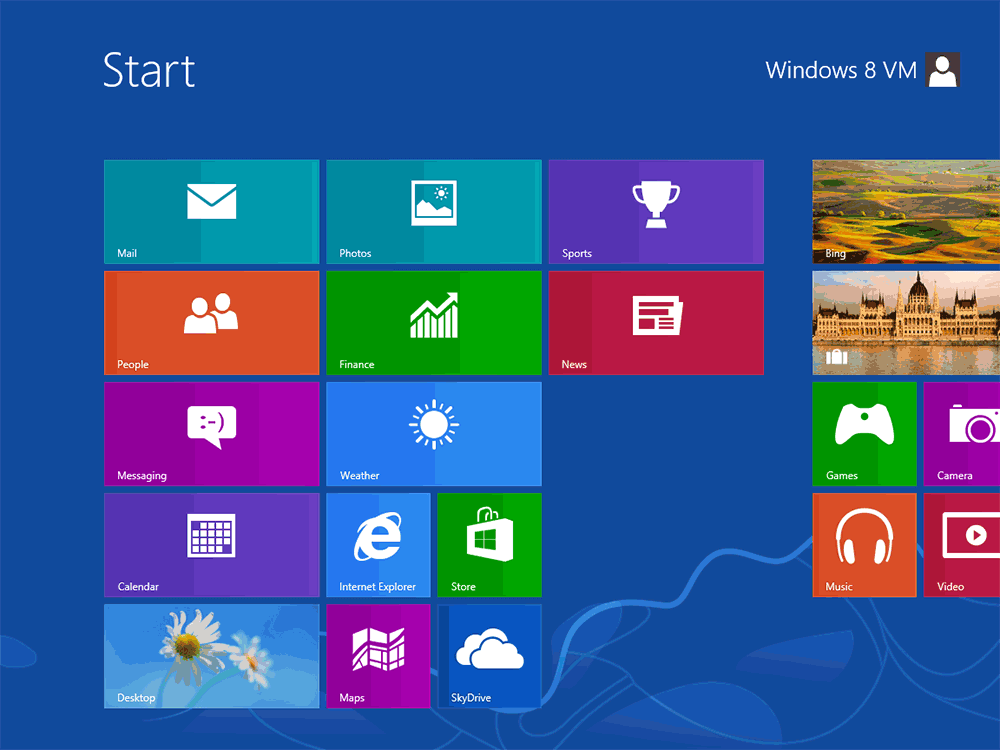Open the Travel tile showing parliament building

pos(906,323)
